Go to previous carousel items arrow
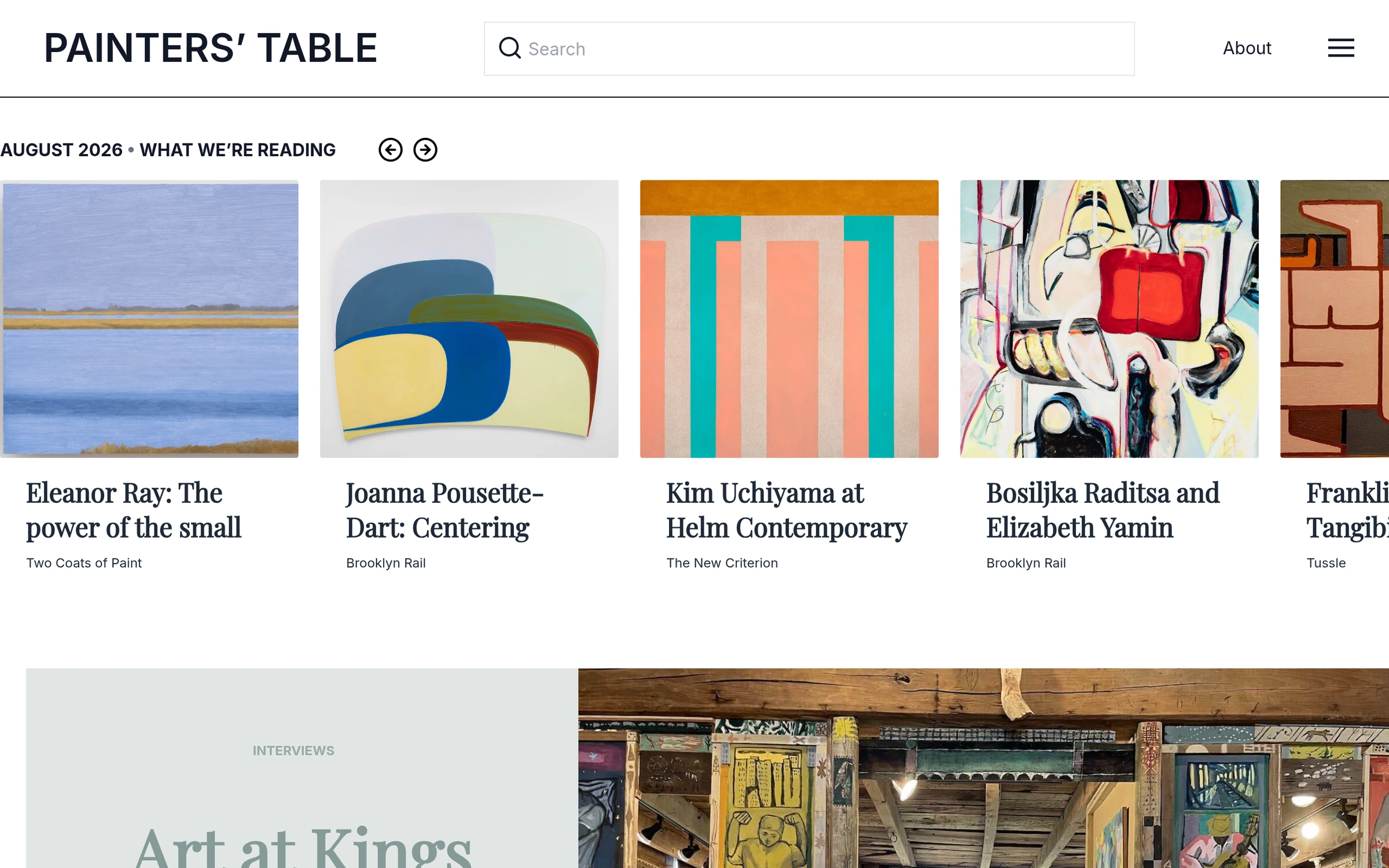1389x868 pixels. coord(390,150)
